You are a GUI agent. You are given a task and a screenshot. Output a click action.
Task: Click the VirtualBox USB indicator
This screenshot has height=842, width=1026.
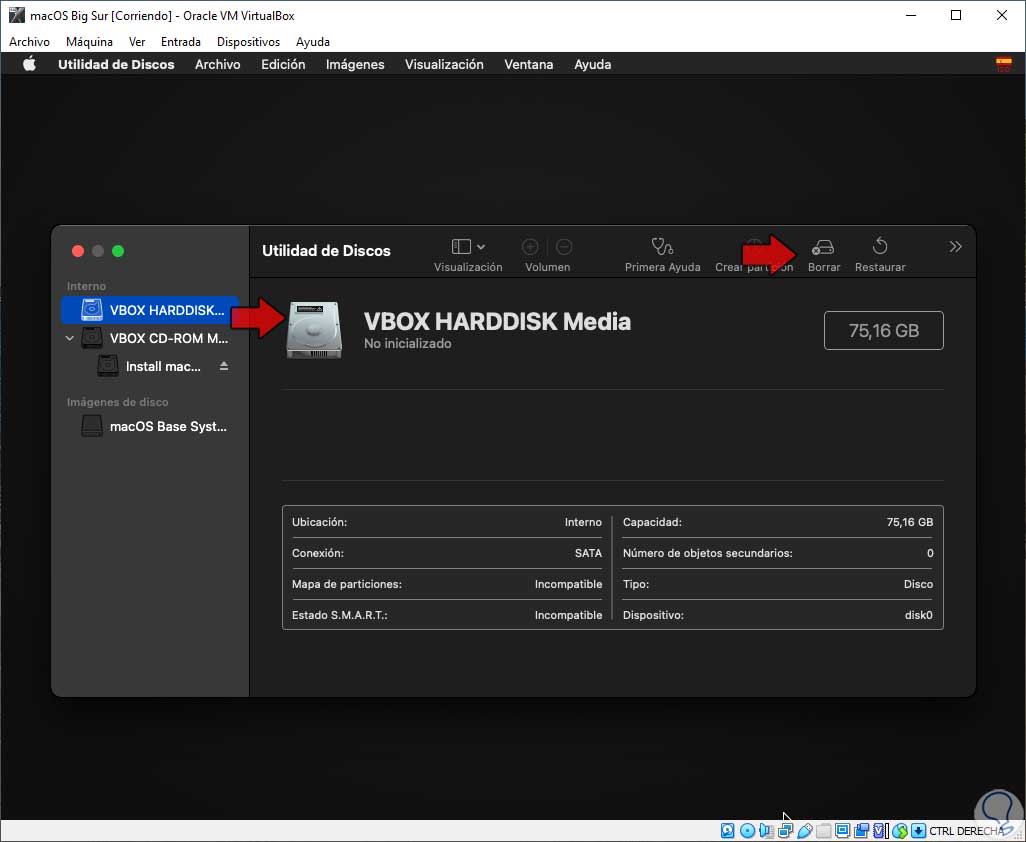[805, 831]
